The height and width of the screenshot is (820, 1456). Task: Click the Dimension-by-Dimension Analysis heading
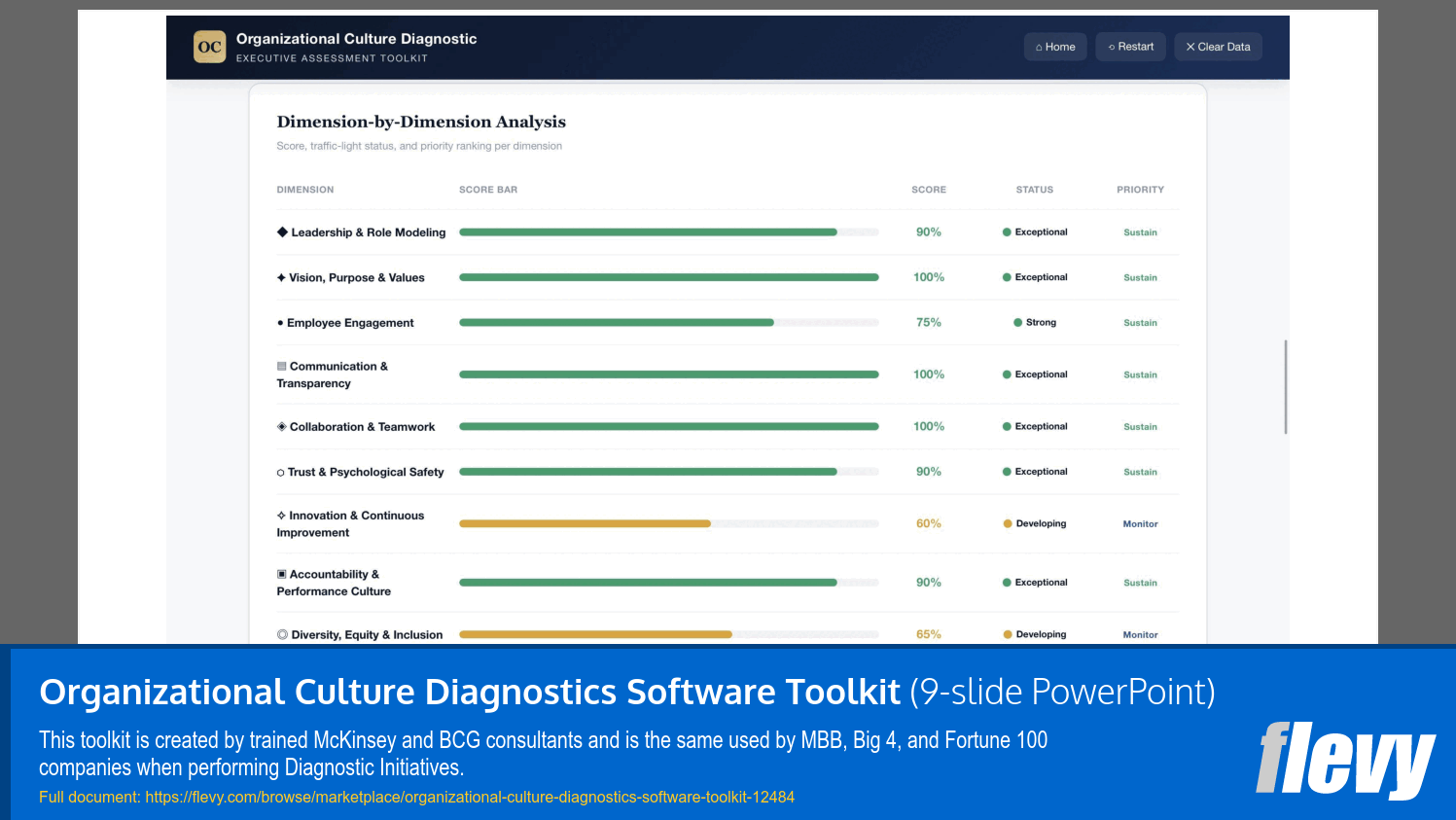click(x=421, y=122)
